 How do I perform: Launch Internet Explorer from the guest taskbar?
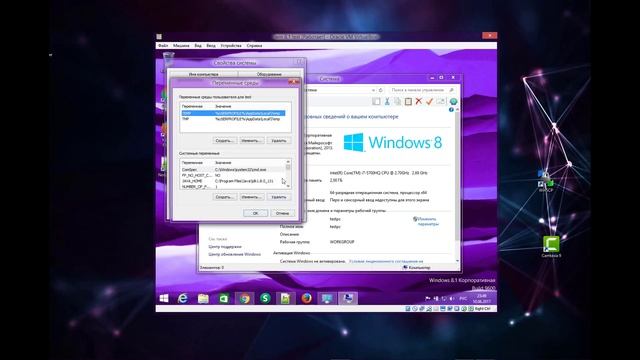coord(183,298)
